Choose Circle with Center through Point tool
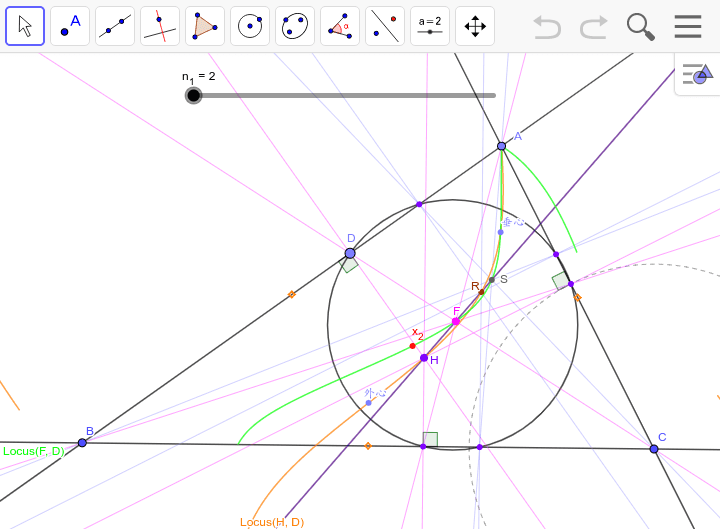720x529 pixels. point(250,26)
